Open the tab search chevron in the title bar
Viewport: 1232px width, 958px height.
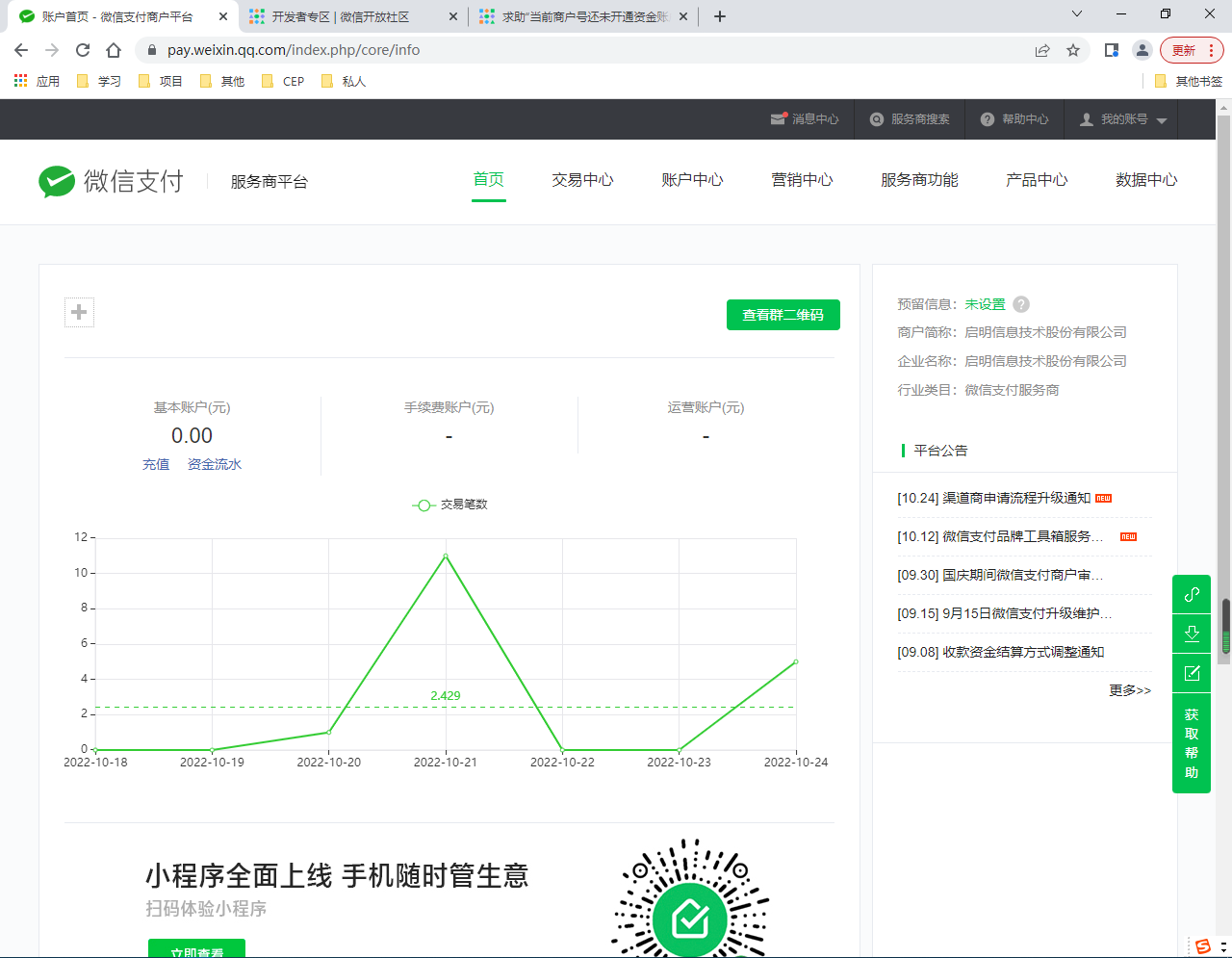(x=1077, y=14)
